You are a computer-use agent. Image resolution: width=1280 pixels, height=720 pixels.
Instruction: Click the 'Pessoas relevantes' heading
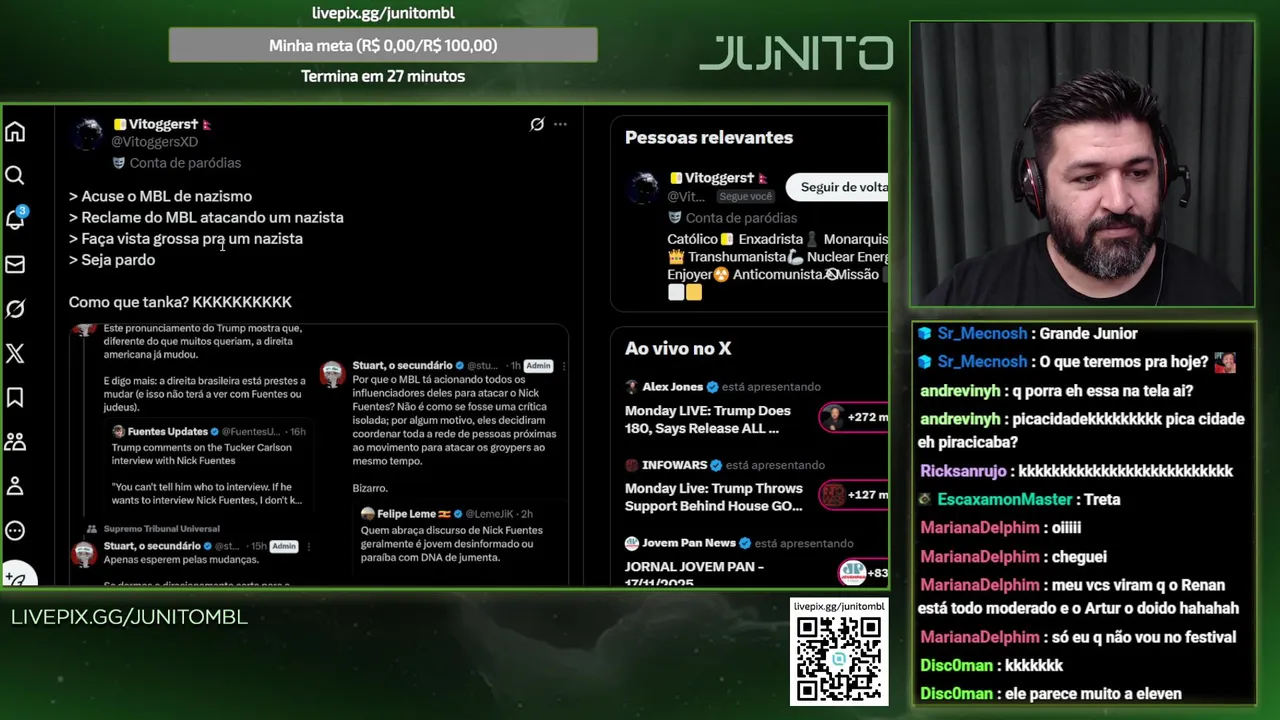point(709,138)
